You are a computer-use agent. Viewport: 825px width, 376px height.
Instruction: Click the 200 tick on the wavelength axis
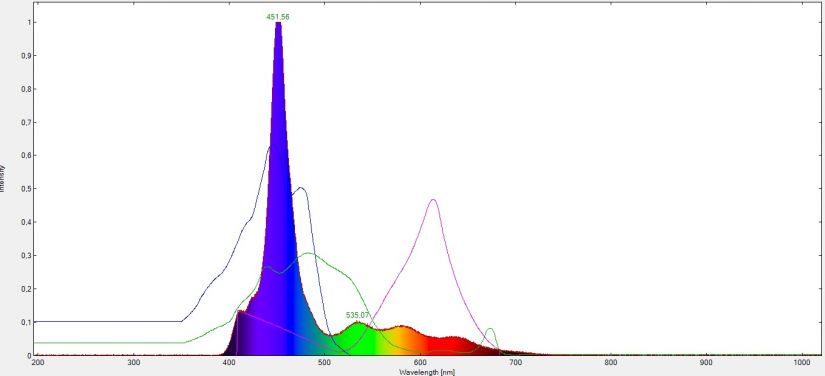point(38,363)
